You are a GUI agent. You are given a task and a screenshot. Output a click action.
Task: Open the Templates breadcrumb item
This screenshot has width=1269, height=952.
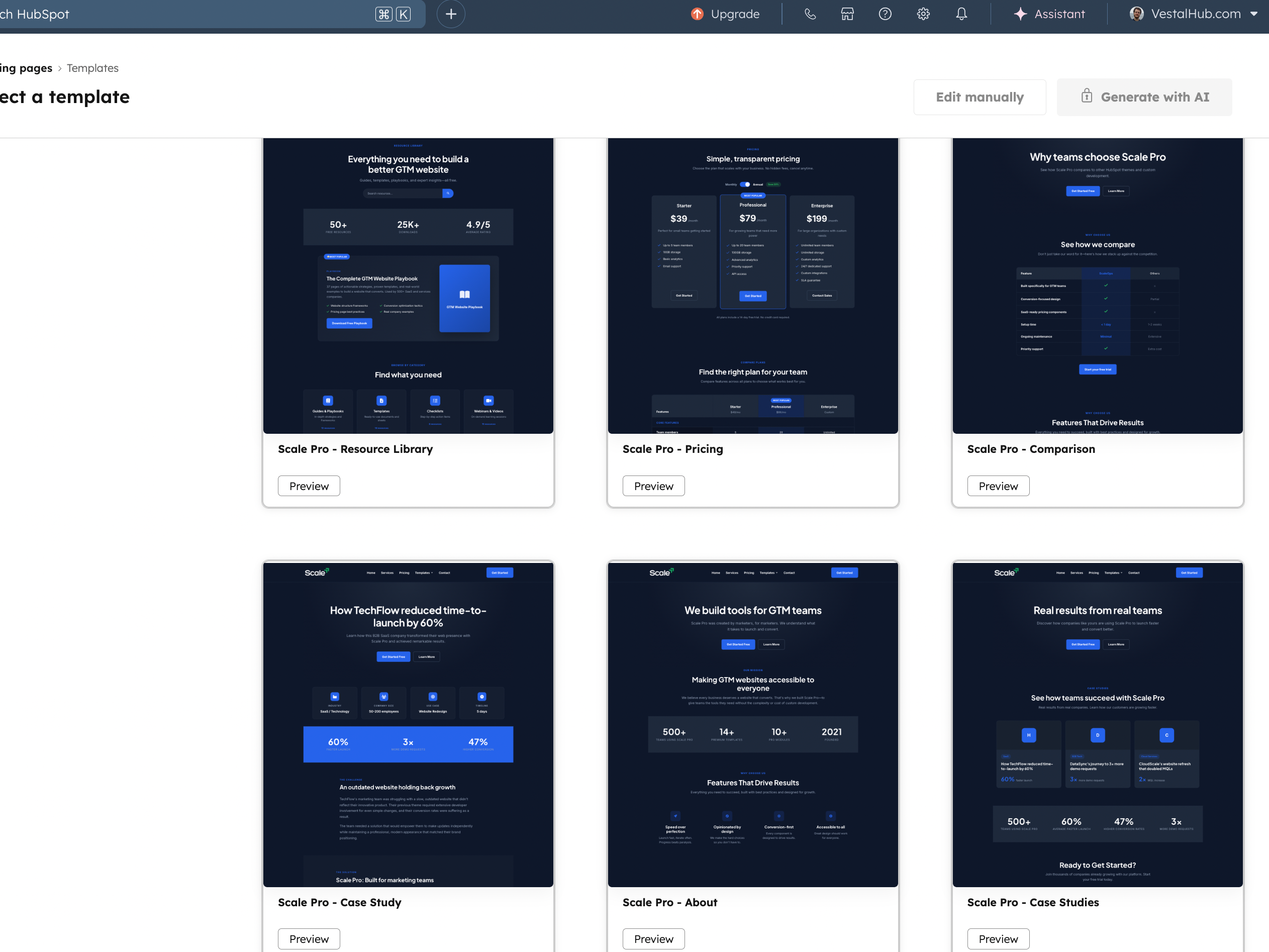[92, 68]
